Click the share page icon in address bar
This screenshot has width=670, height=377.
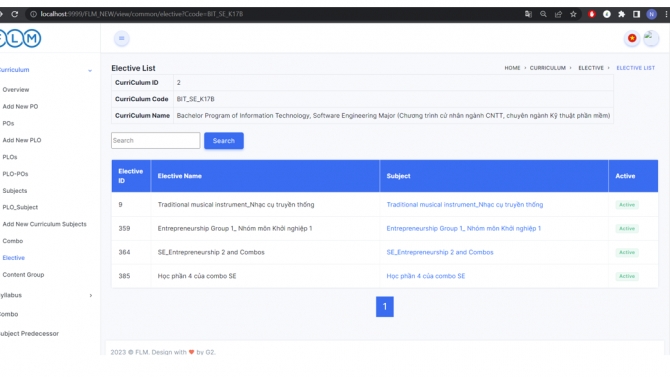pos(558,14)
